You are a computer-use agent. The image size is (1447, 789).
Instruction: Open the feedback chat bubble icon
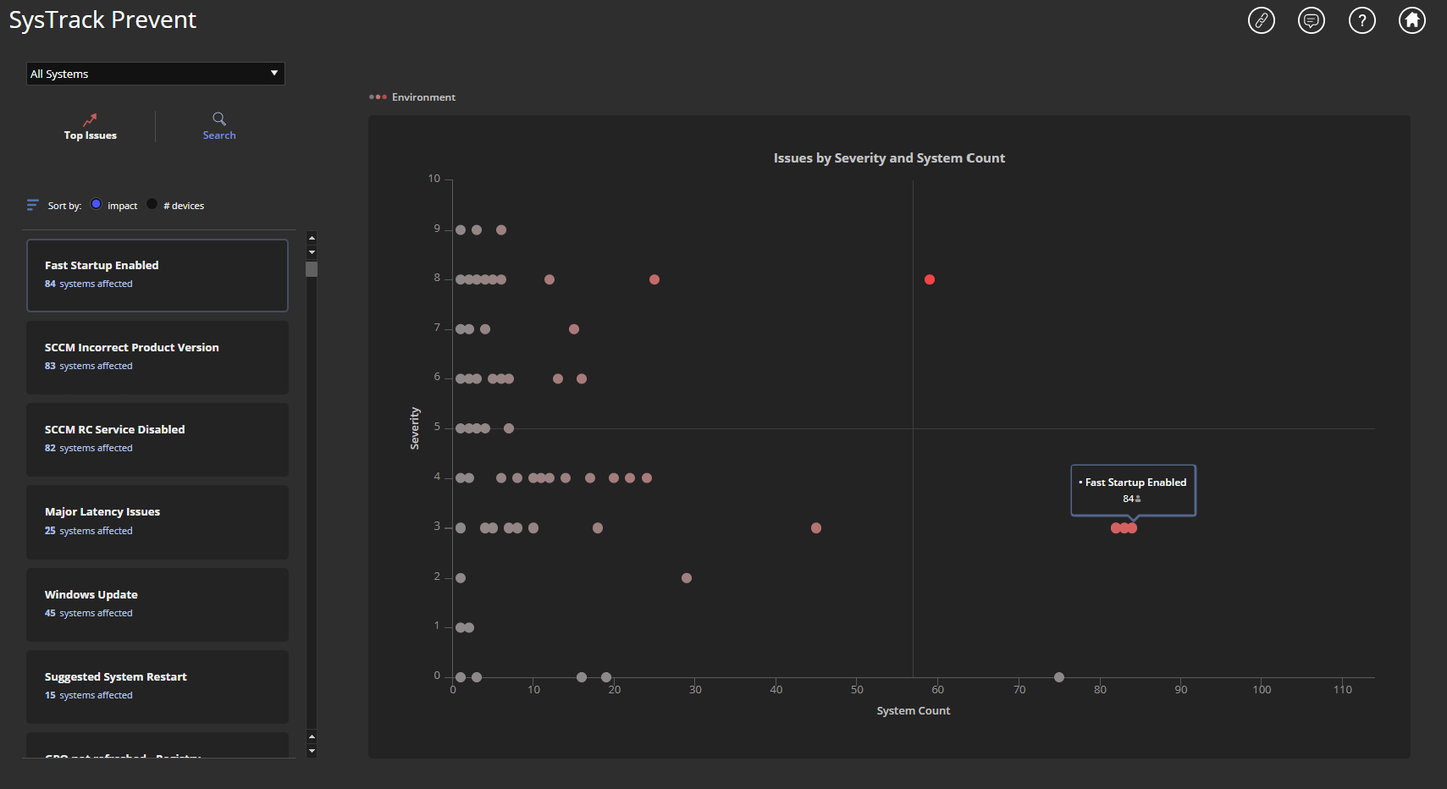click(x=1312, y=20)
